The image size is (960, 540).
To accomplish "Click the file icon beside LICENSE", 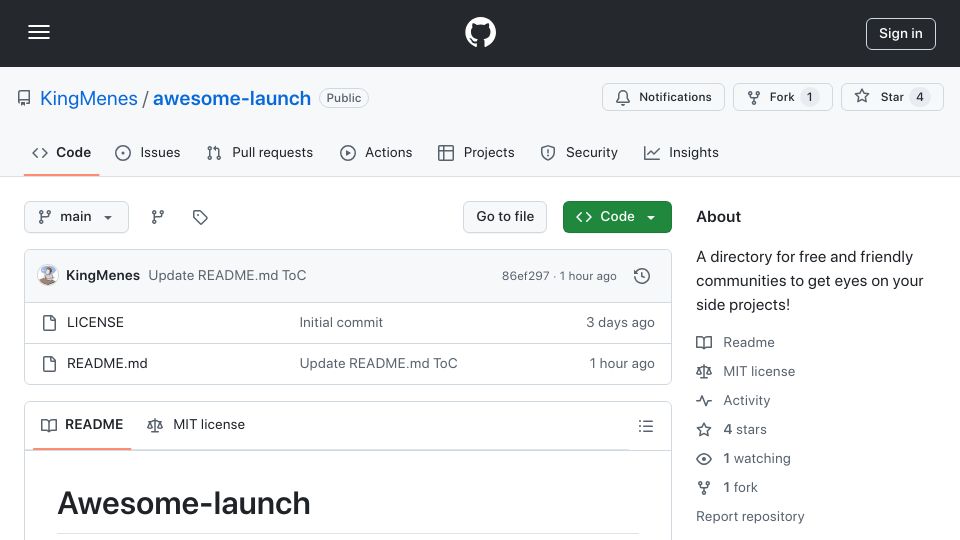I will coord(49,323).
